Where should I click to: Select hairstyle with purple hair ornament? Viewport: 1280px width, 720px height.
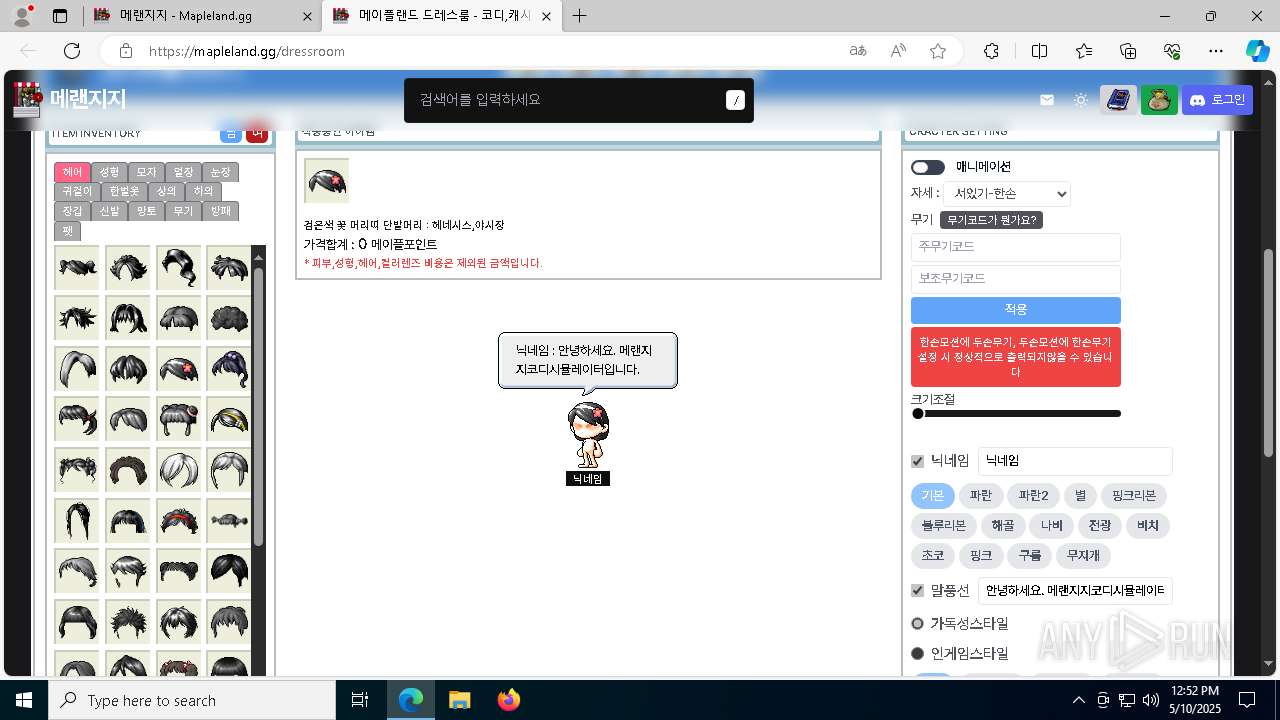(x=229, y=369)
